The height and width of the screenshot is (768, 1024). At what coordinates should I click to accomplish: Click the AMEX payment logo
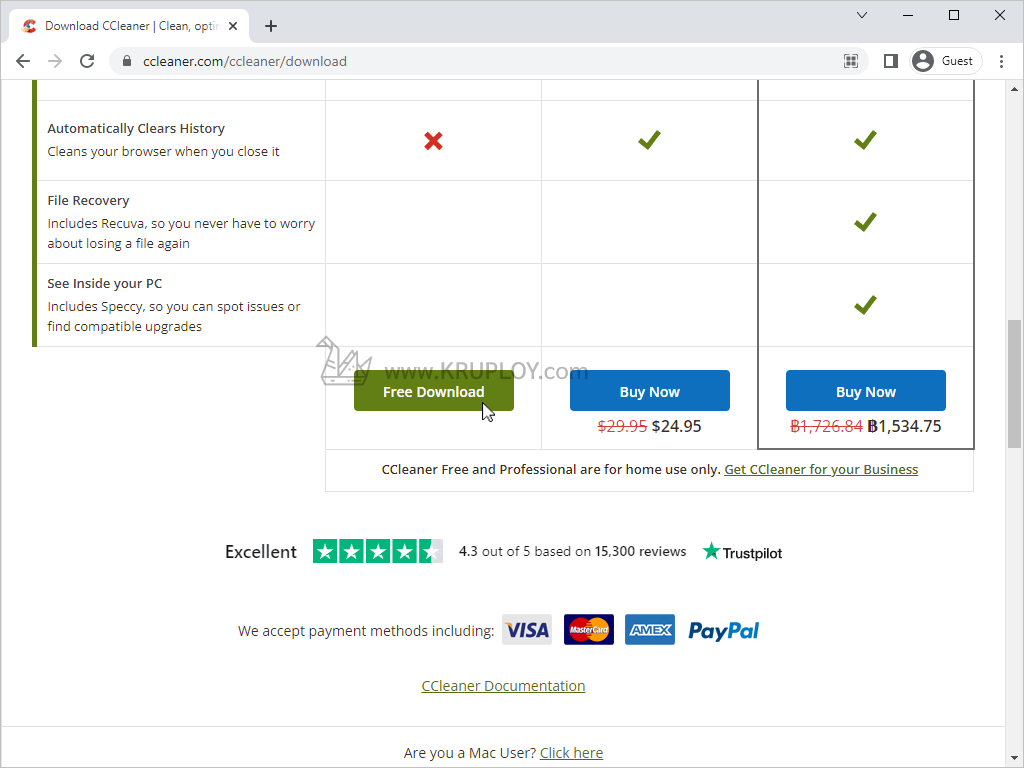tap(650, 630)
